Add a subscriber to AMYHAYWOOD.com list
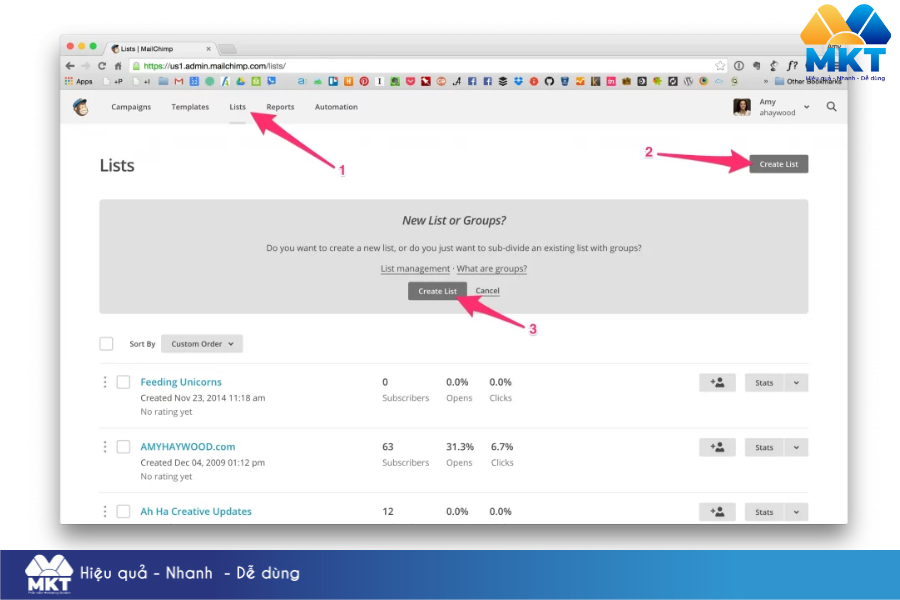The width and height of the screenshot is (900, 600). pos(717,447)
